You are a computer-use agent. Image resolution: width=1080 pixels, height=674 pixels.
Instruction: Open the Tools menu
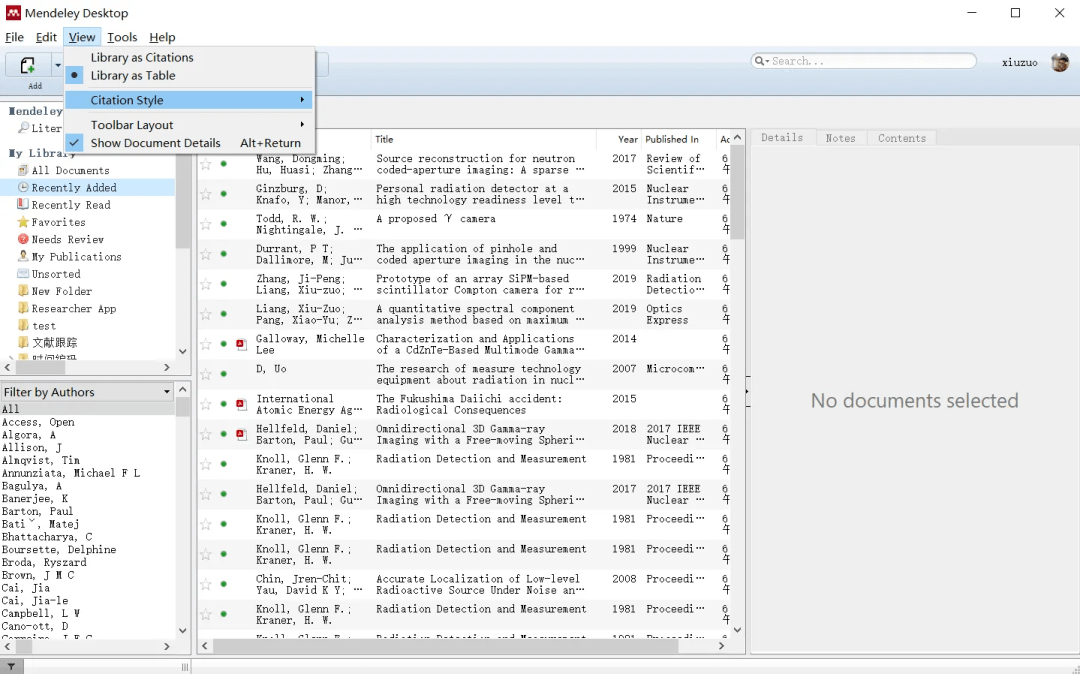click(x=122, y=37)
